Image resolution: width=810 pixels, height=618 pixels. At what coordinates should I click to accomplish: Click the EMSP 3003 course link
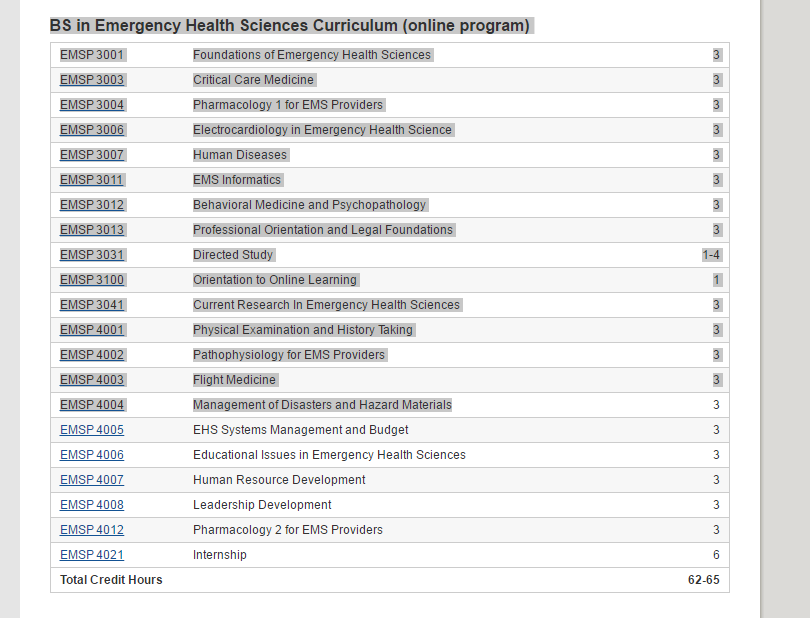coord(92,80)
